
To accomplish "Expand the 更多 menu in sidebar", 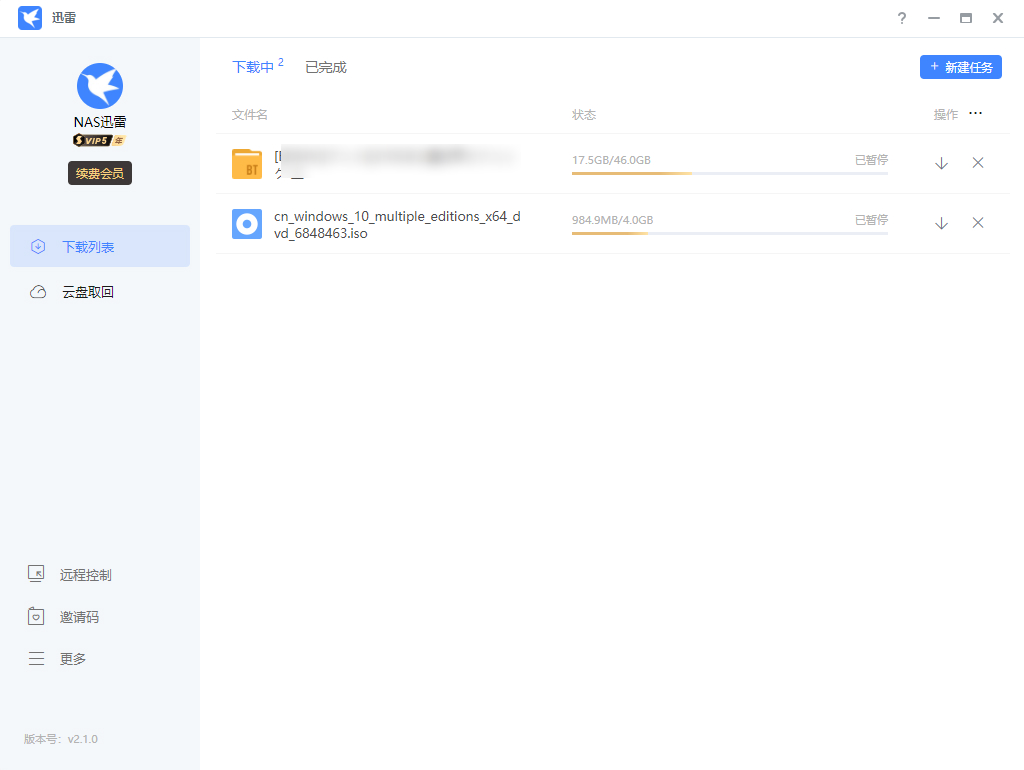I will tap(72, 659).
